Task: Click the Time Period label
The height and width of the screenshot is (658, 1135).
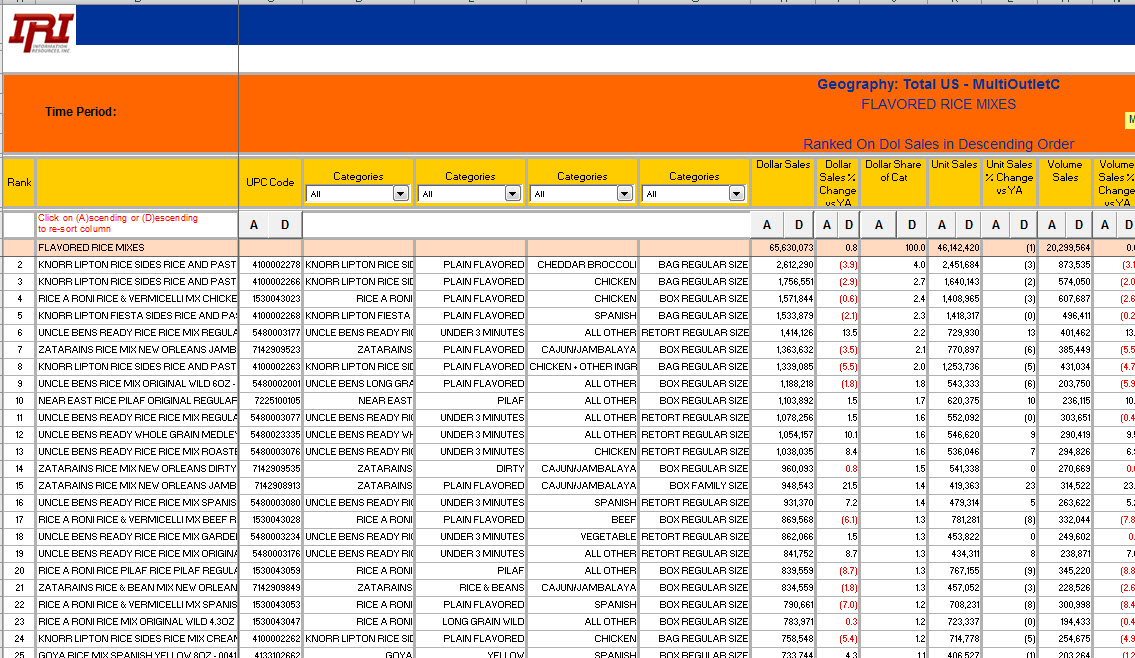Action: [80, 111]
